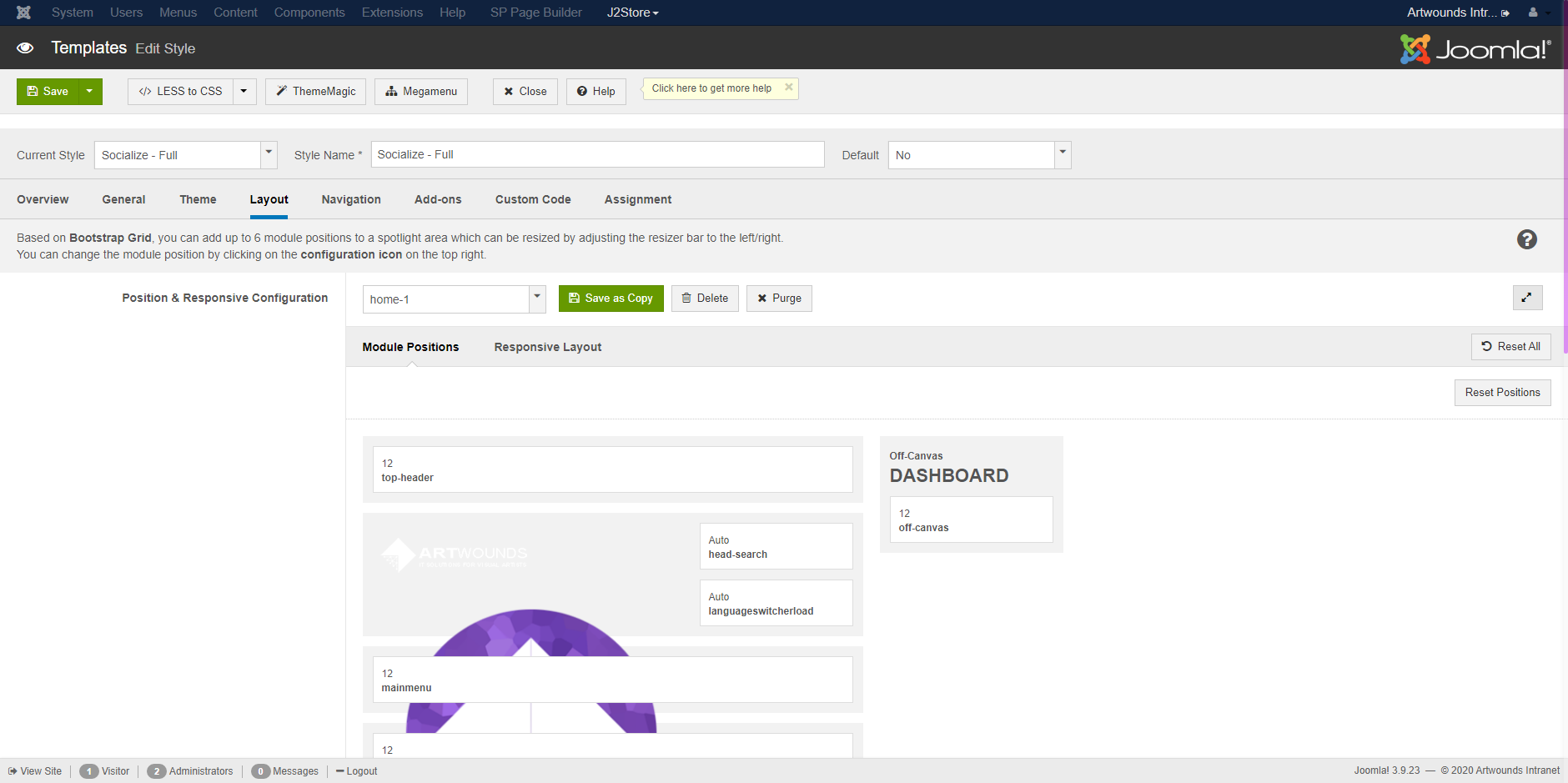Click the question mark help icon
This screenshot has height=783, width=1568.
click(1526, 239)
